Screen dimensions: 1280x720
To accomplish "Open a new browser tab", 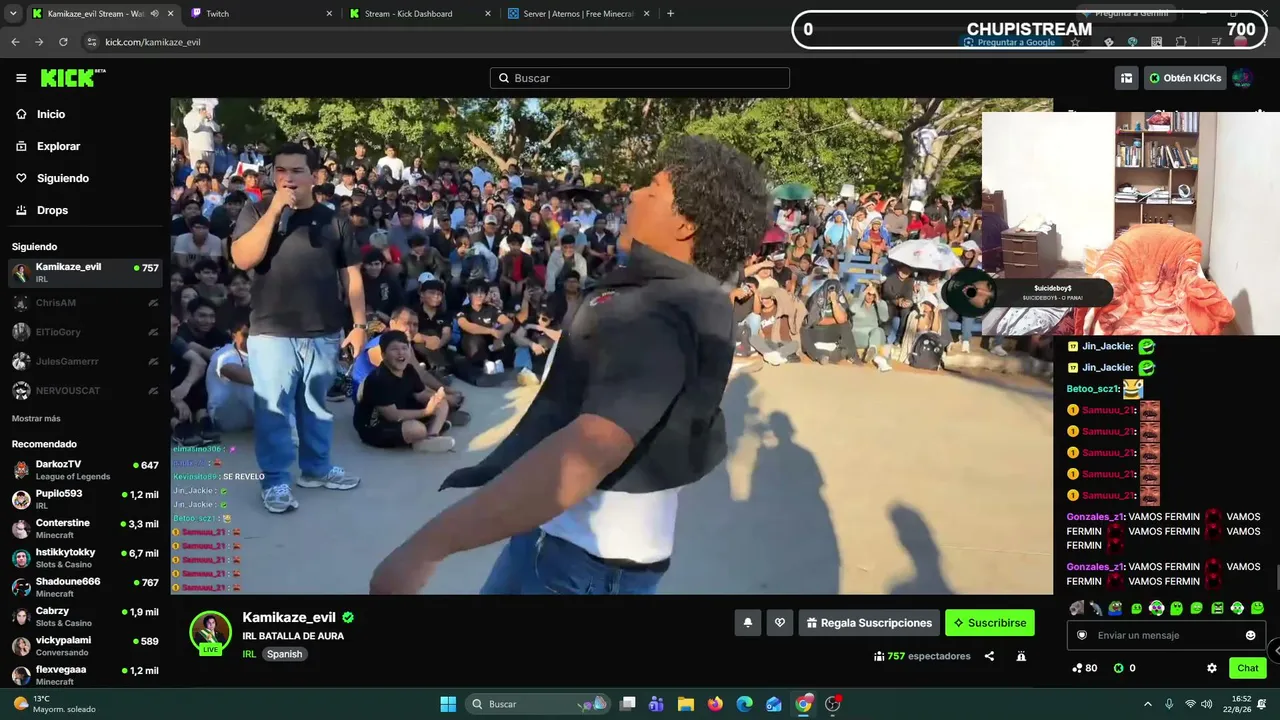I will (x=670, y=13).
